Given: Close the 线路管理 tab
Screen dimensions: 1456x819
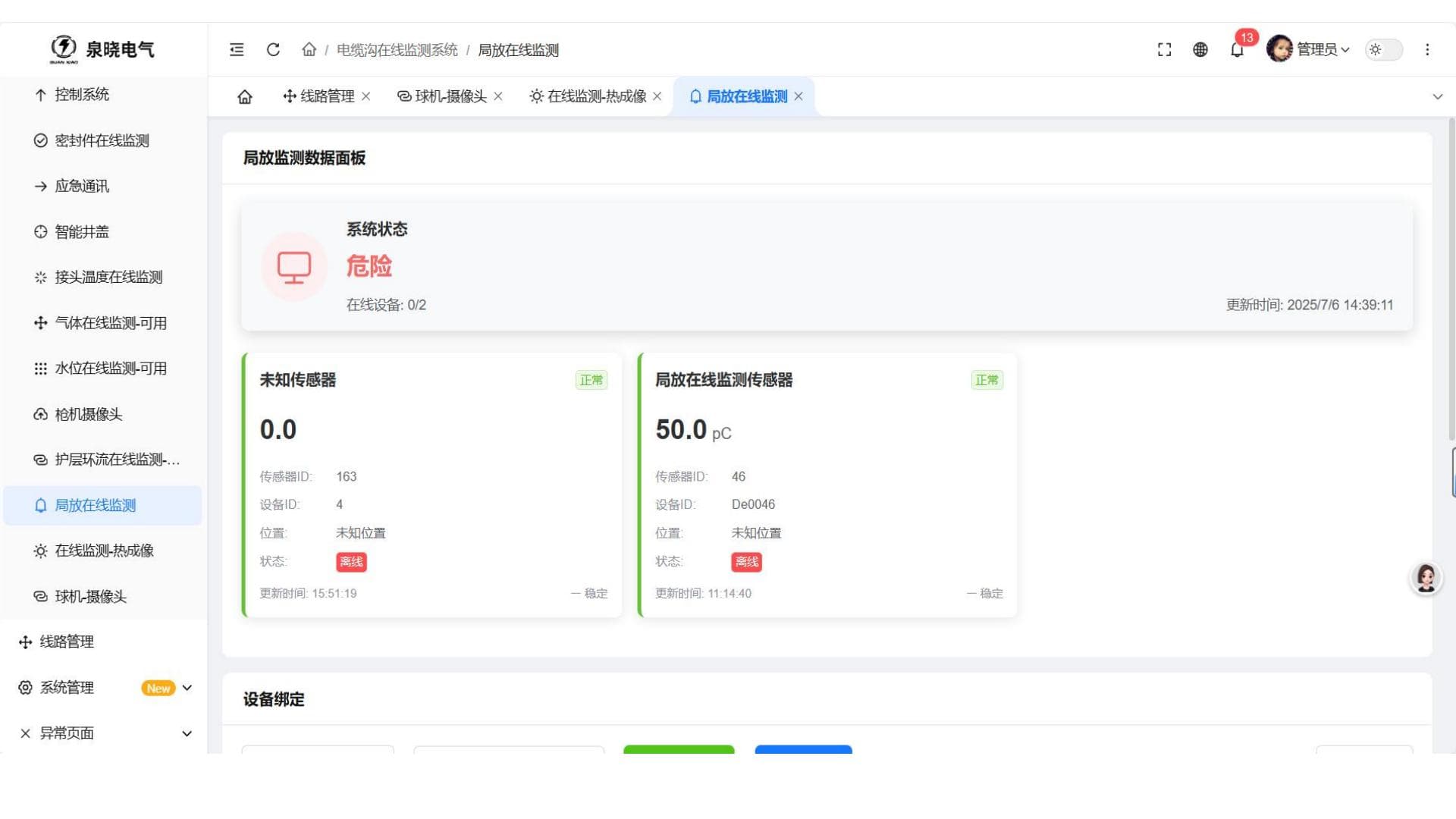Looking at the screenshot, I should click(x=366, y=96).
